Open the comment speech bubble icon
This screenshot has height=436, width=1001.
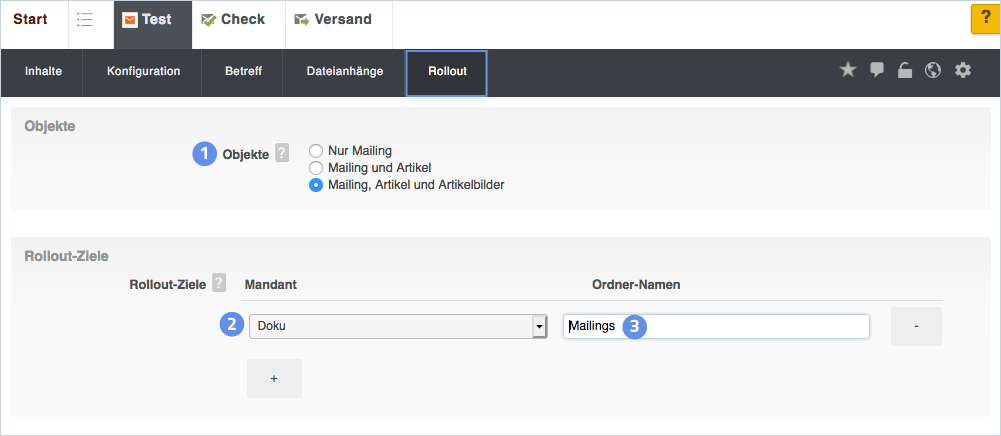tap(877, 70)
